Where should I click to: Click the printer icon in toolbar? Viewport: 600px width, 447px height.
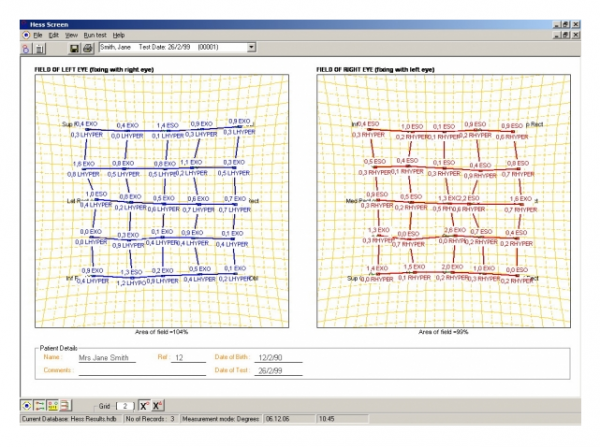click(88, 48)
